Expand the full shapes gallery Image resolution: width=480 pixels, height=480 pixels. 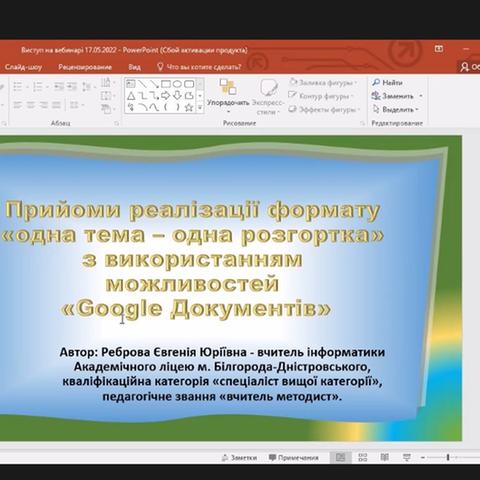click(200, 108)
